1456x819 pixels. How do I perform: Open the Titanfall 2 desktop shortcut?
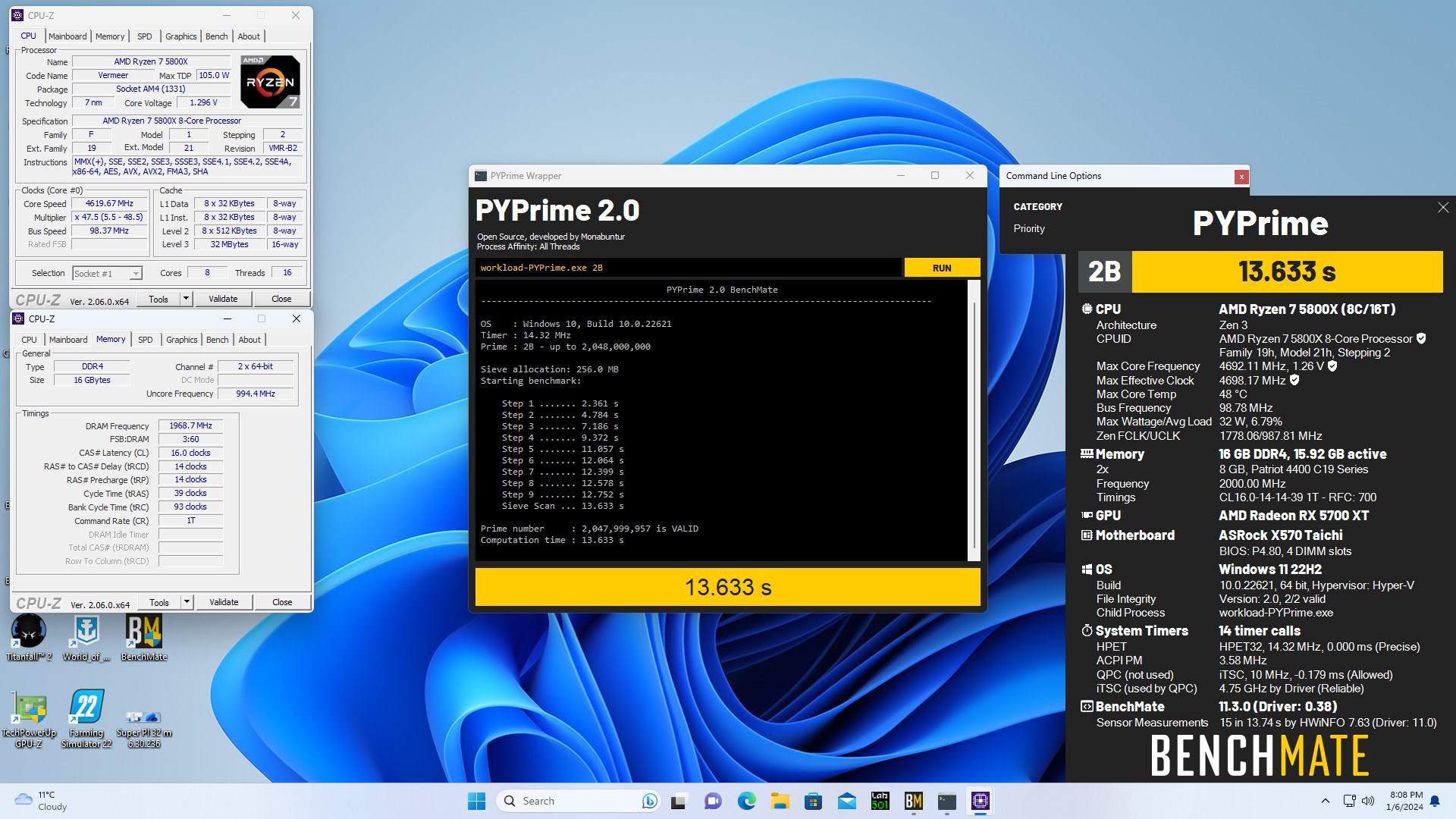[29, 637]
